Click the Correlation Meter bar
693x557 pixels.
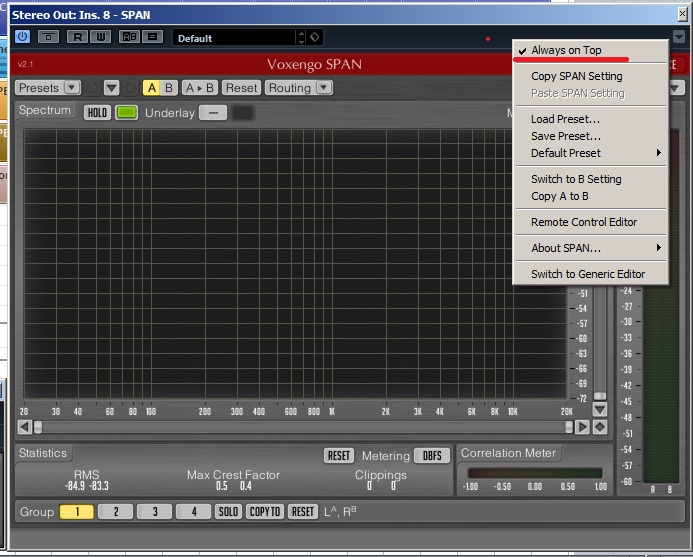pyautogui.click(x=534, y=473)
